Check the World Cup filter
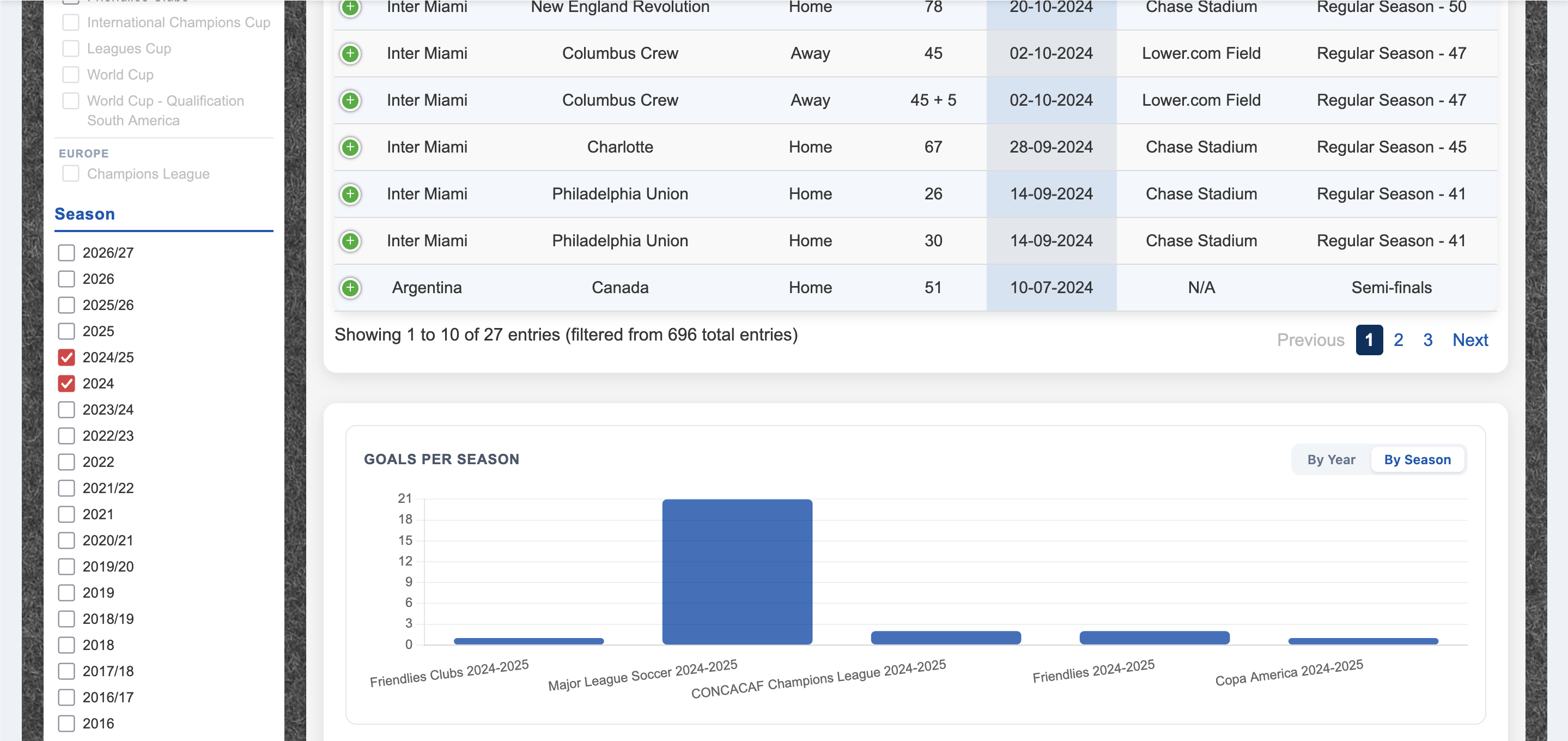The height and width of the screenshot is (741, 1568). (71, 75)
